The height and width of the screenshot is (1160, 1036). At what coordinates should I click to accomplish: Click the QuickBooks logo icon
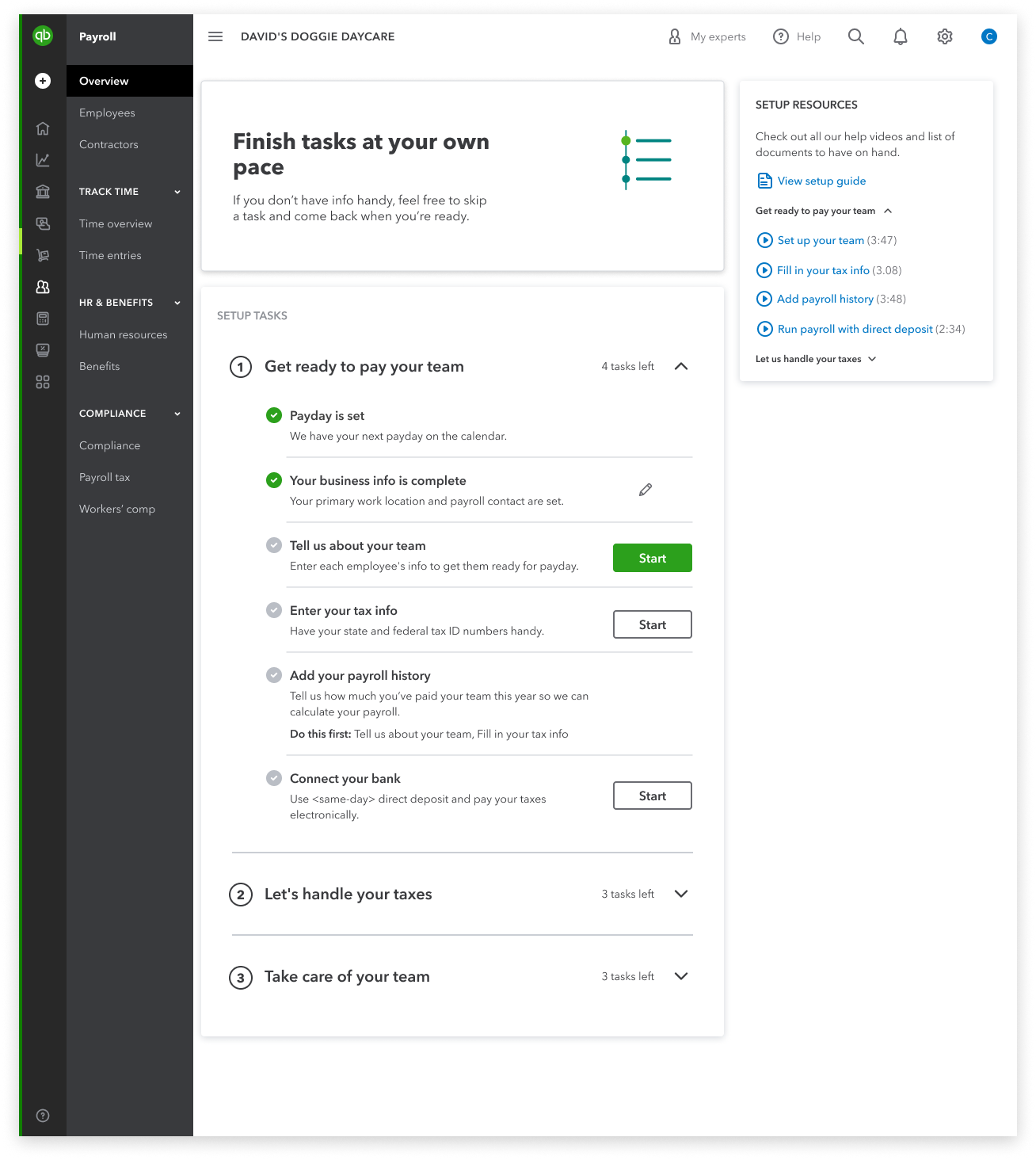tap(43, 36)
